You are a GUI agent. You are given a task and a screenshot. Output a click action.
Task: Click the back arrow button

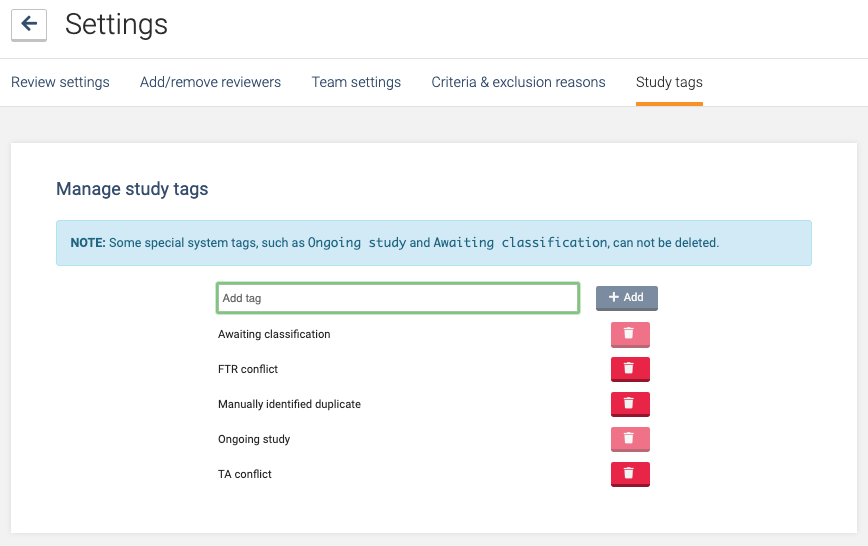[29, 24]
